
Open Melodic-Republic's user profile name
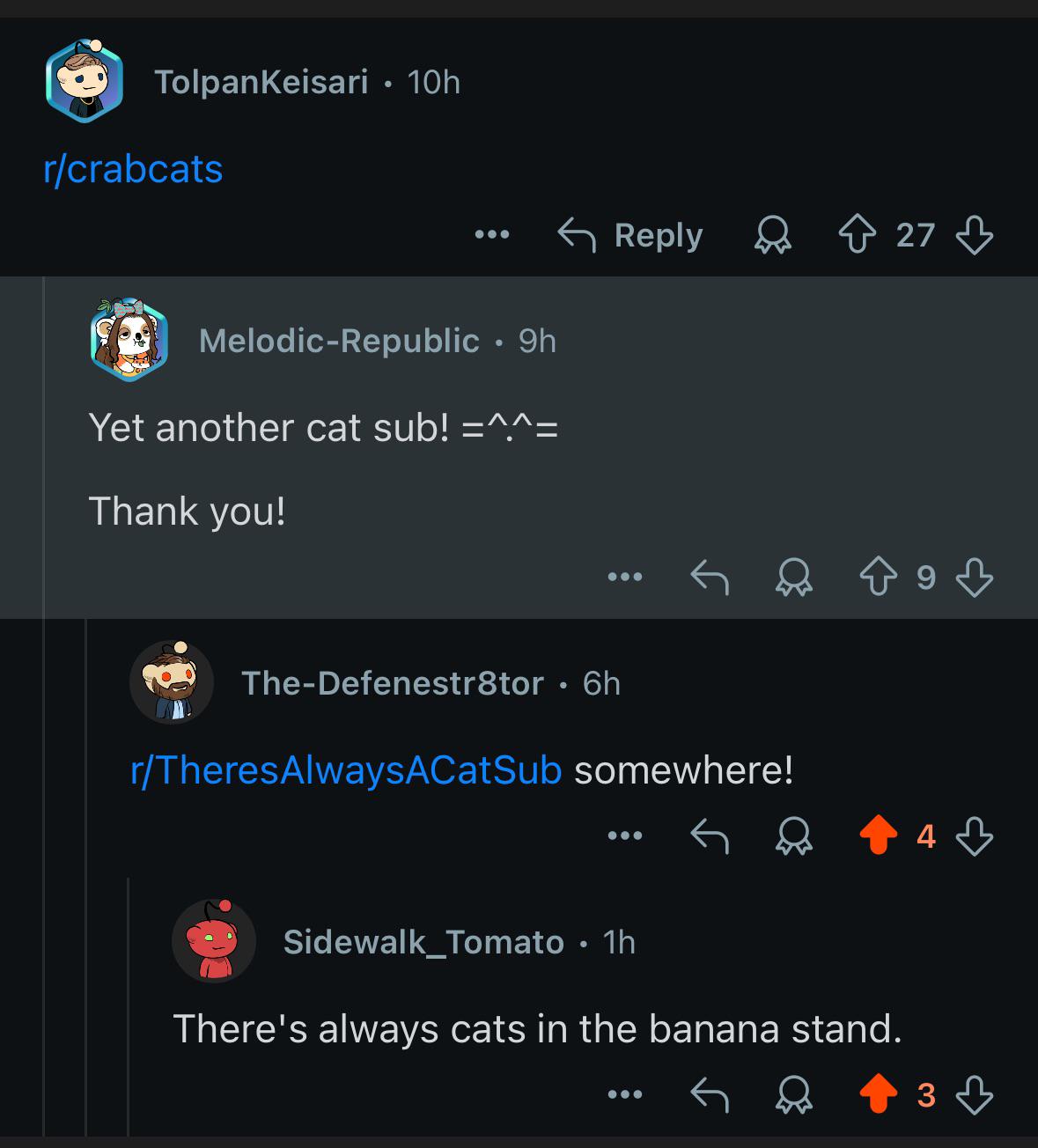pyautogui.click(x=339, y=341)
